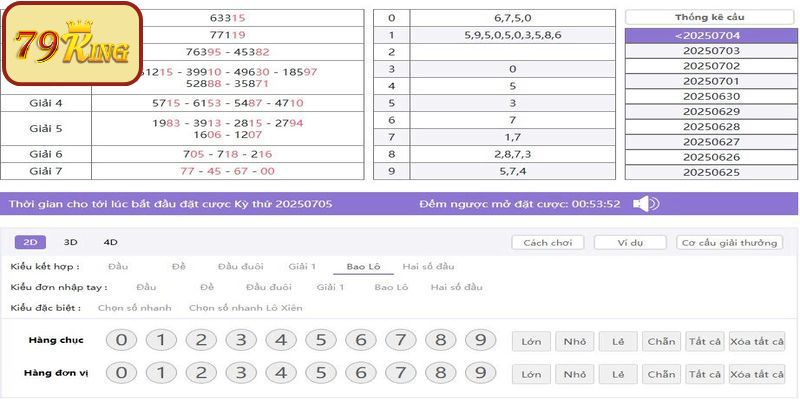
Task: Choose Đề in Kiểu đơn nhập tay row
Action: (207, 287)
